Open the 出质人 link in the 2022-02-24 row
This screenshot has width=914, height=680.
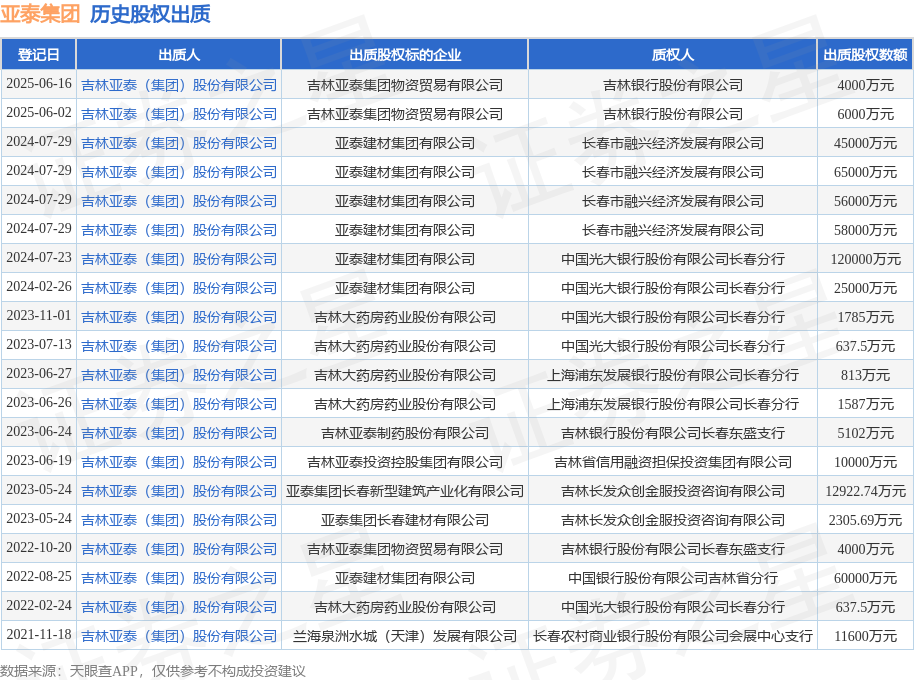click(179, 607)
